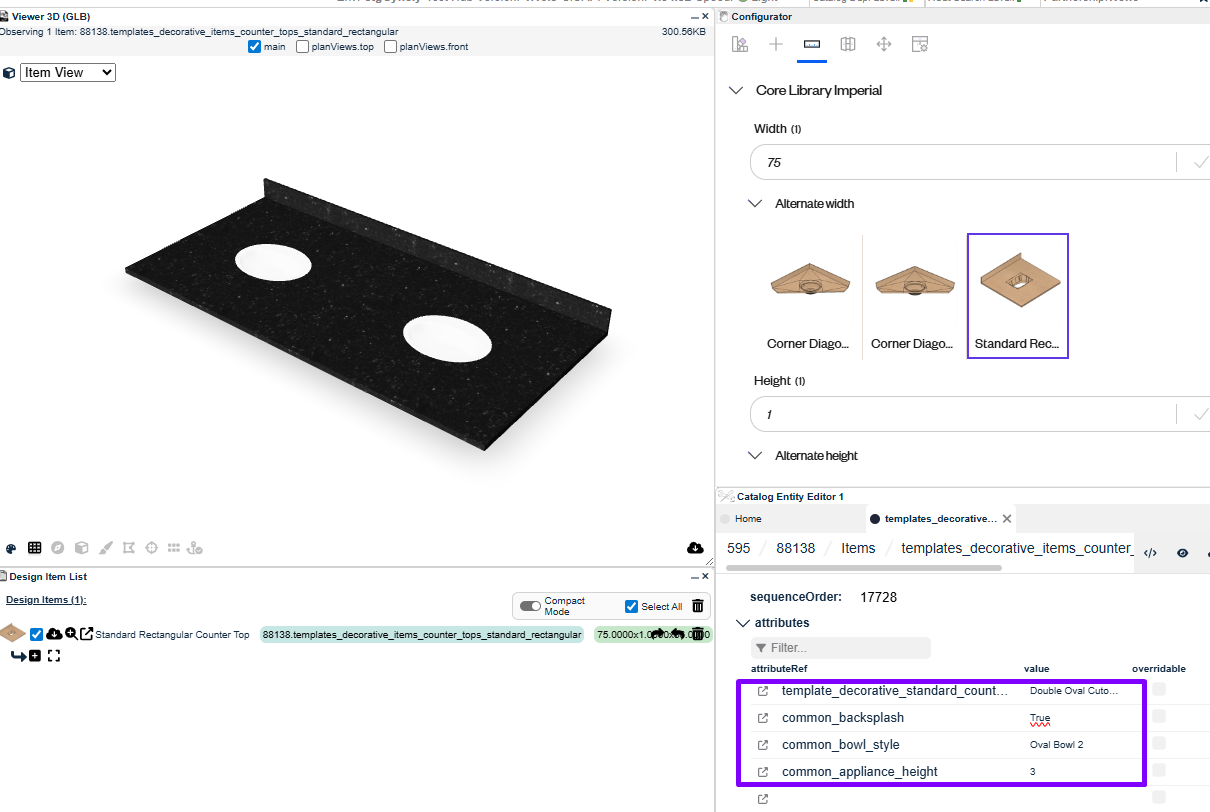Open the first Configurator toolbar icon with pencil
This screenshot has height=812, width=1210.
(740, 44)
